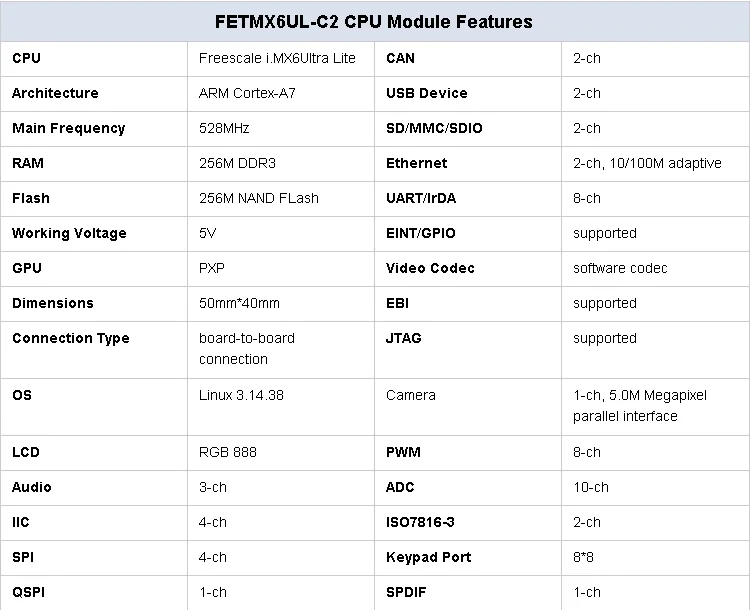Viewport: 750px width, 610px height.
Task: Click the PXP GPU value
Action: (x=212, y=268)
